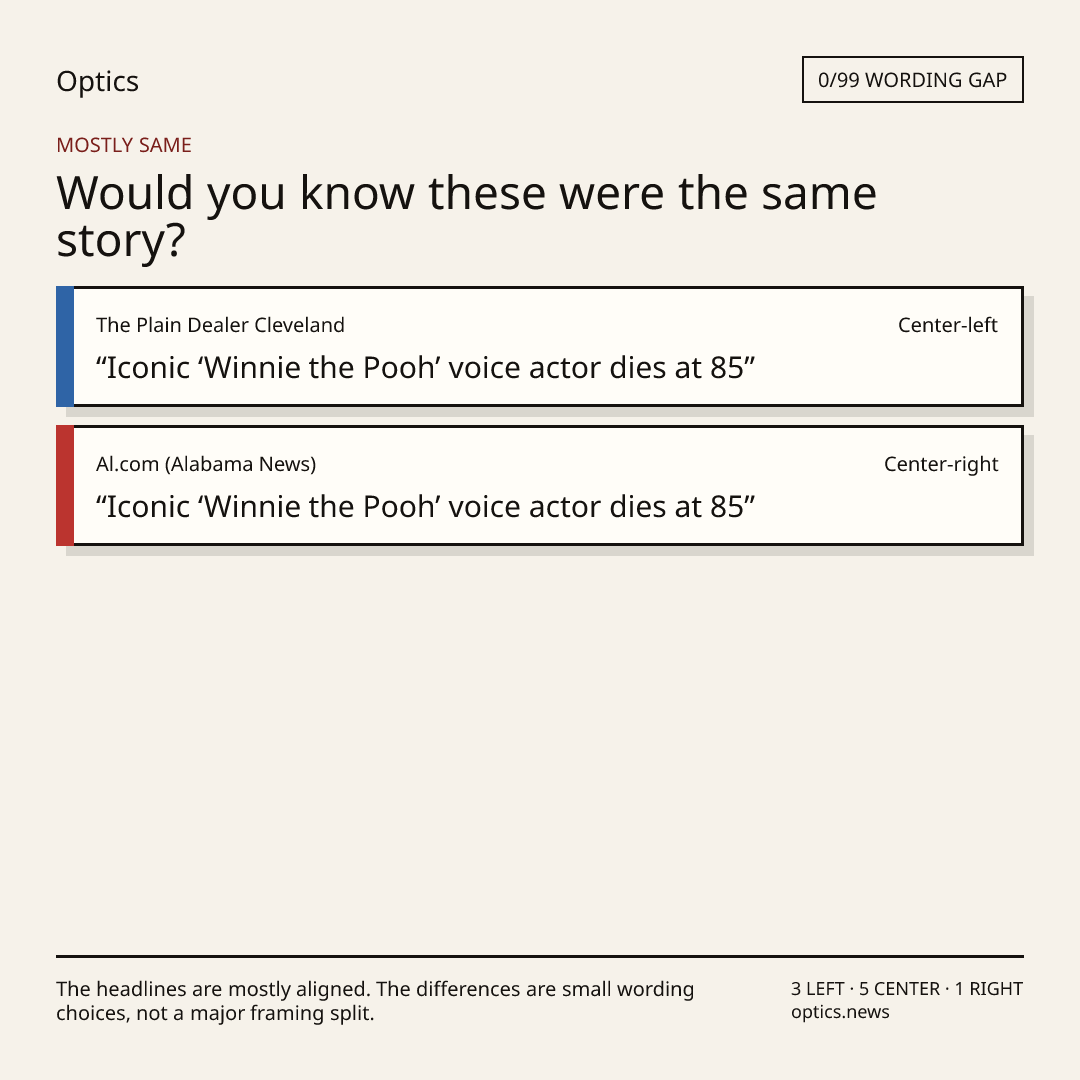Open the Al.com Alabama News headline card

[540, 486]
